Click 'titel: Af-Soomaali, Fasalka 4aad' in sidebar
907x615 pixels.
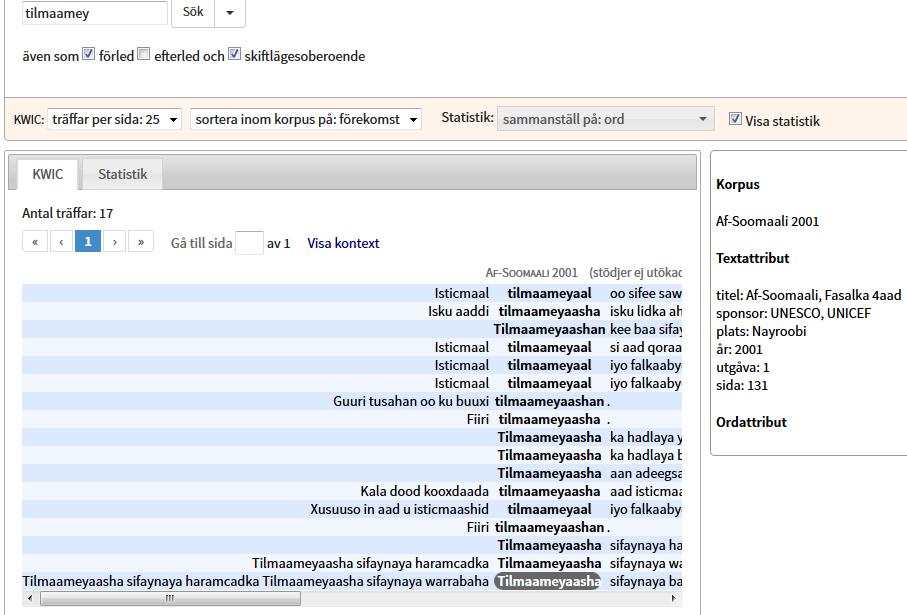[808, 295]
